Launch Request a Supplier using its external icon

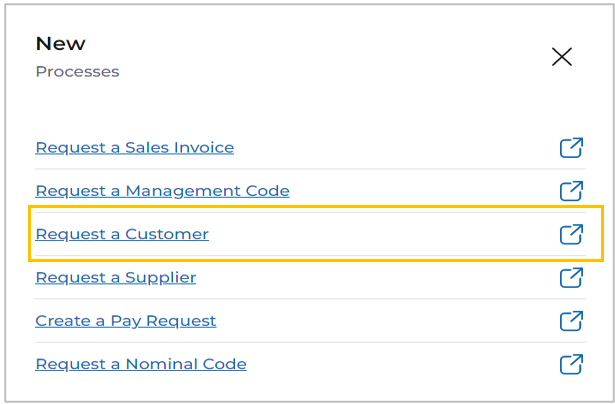pos(571,278)
